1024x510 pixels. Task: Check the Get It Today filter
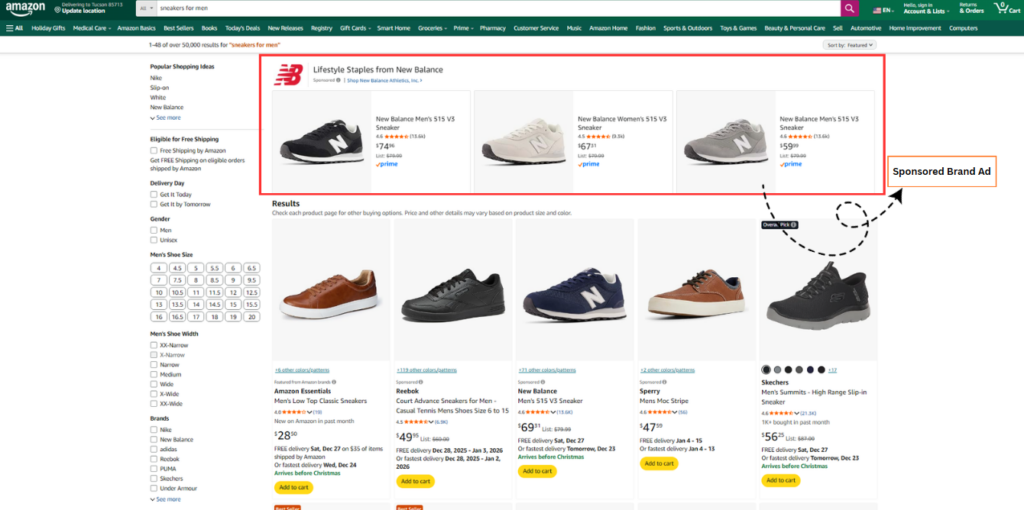pyautogui.click(x=154, y=195)
